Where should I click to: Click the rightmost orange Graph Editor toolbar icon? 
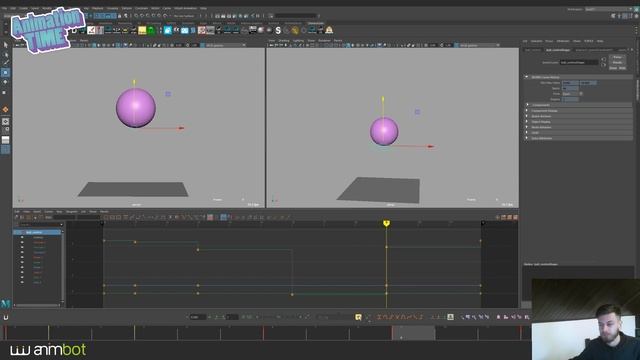pyautogui.click(x=516, y=218)
